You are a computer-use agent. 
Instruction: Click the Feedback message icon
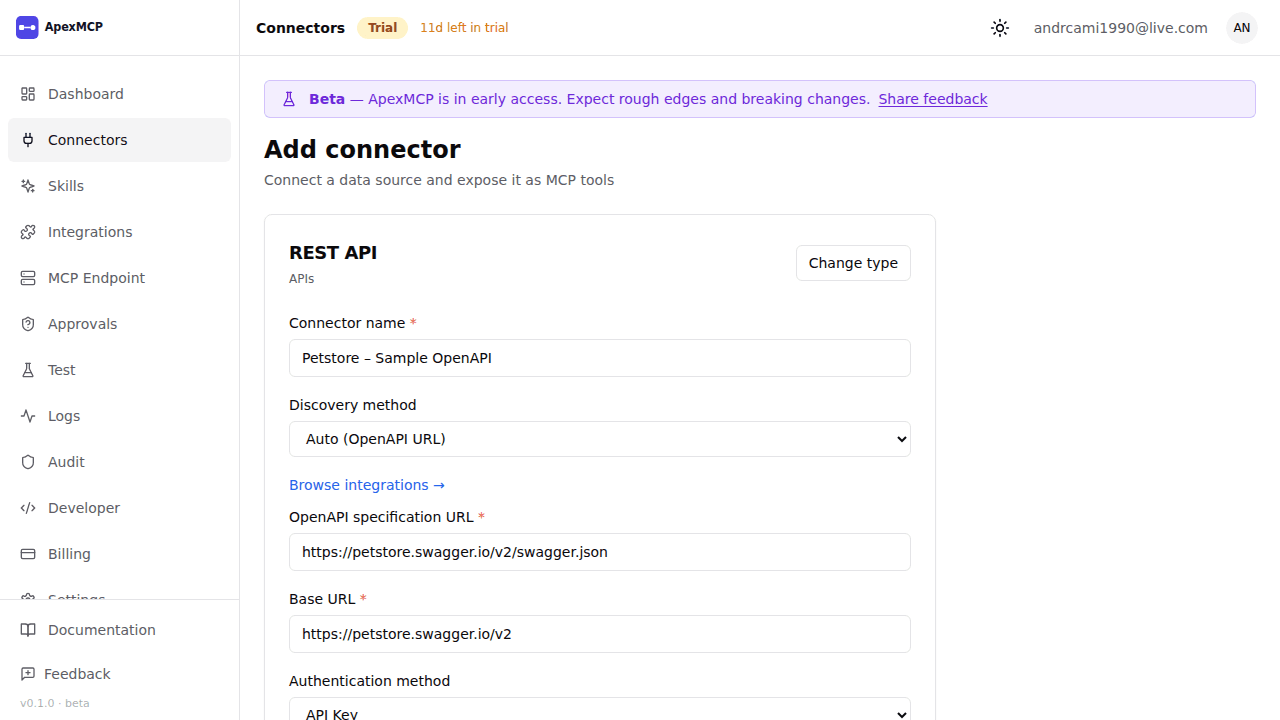coord(28,674)
